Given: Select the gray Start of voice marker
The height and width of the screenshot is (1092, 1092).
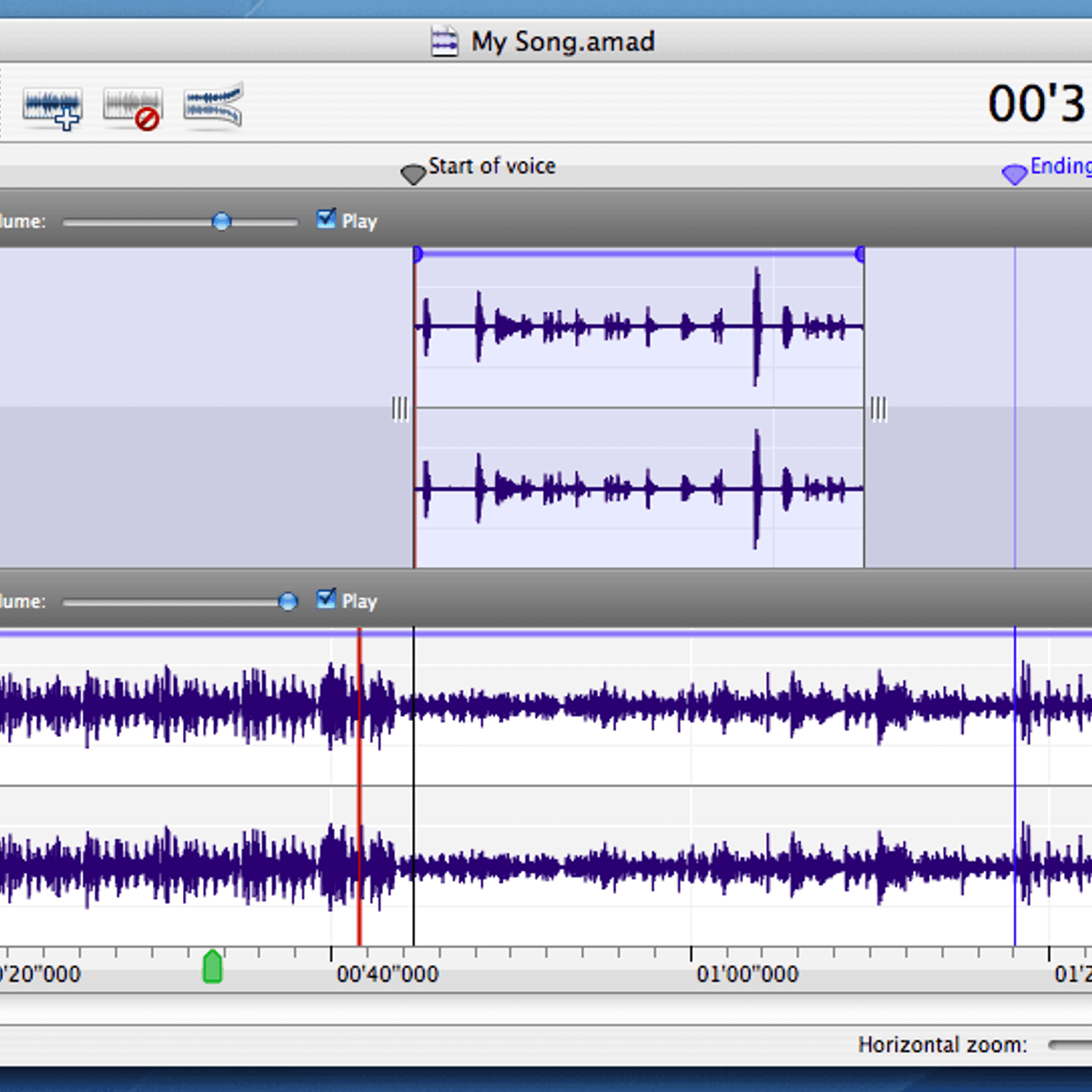Looking at the screenshot, I should [413, 173].
